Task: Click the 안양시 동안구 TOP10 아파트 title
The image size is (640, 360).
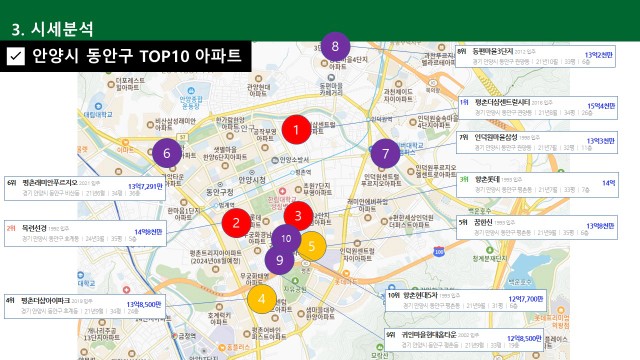Action: coord(137,56)
